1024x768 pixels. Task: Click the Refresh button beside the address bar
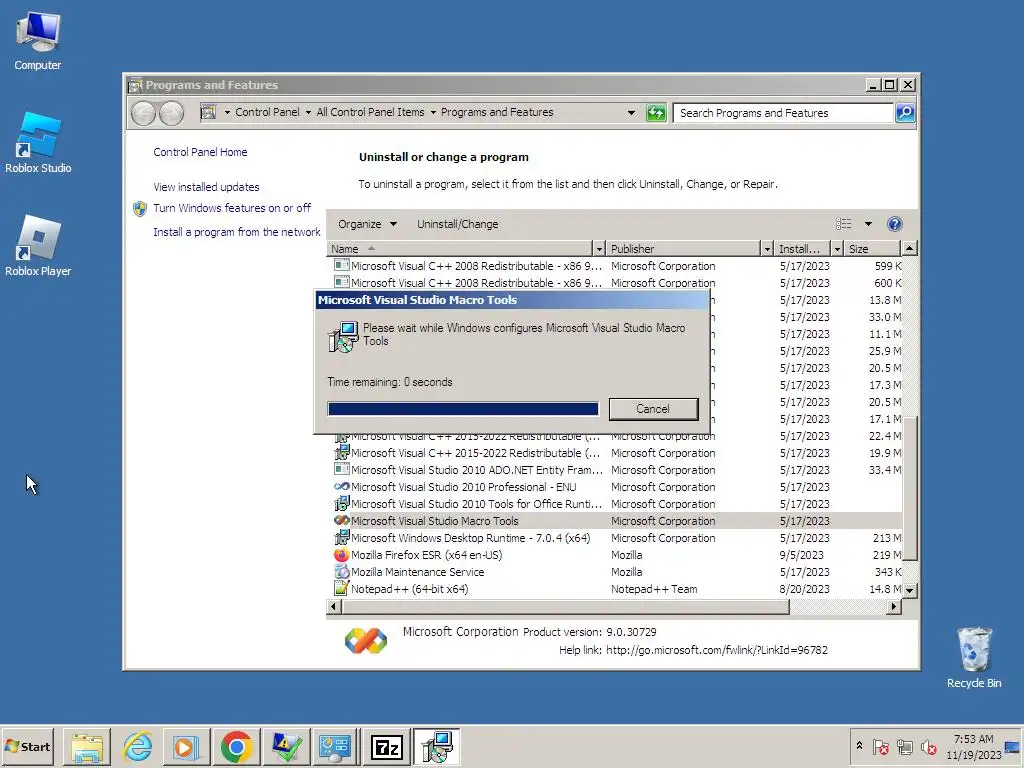656,113
